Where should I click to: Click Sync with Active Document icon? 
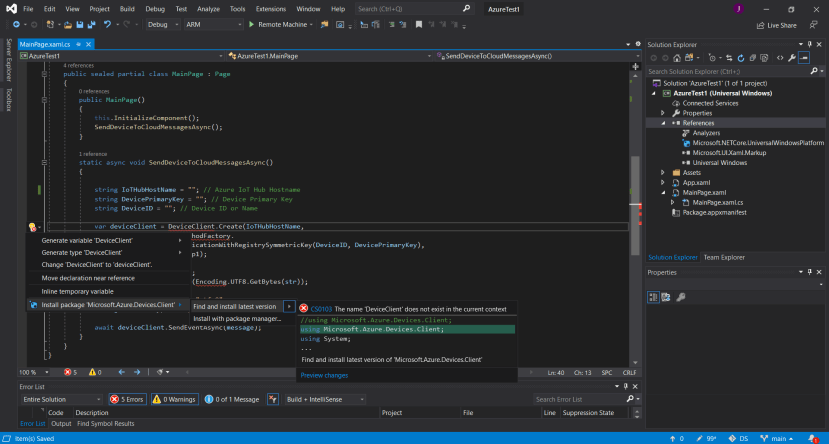[729, 58]
